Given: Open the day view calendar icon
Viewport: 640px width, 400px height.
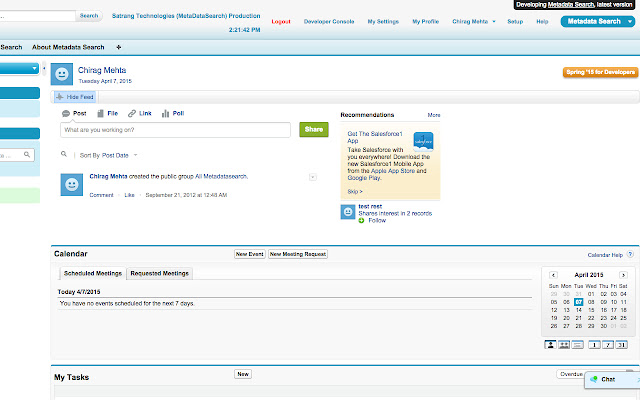Looking at the screenshot, I should pos(594,345).
